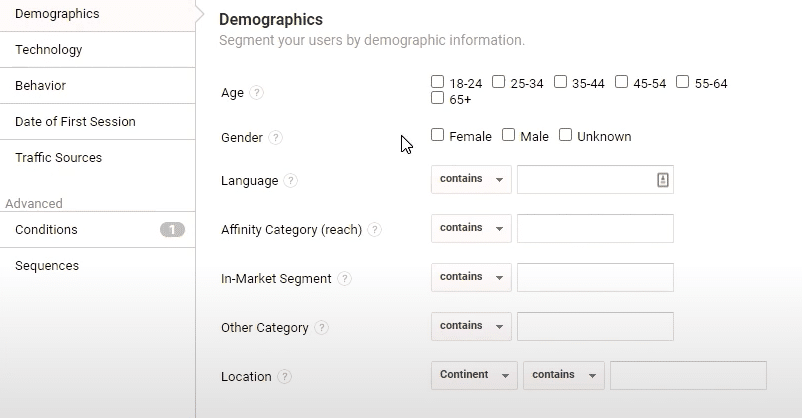Tick the Unknown gender checkbox

565,135
